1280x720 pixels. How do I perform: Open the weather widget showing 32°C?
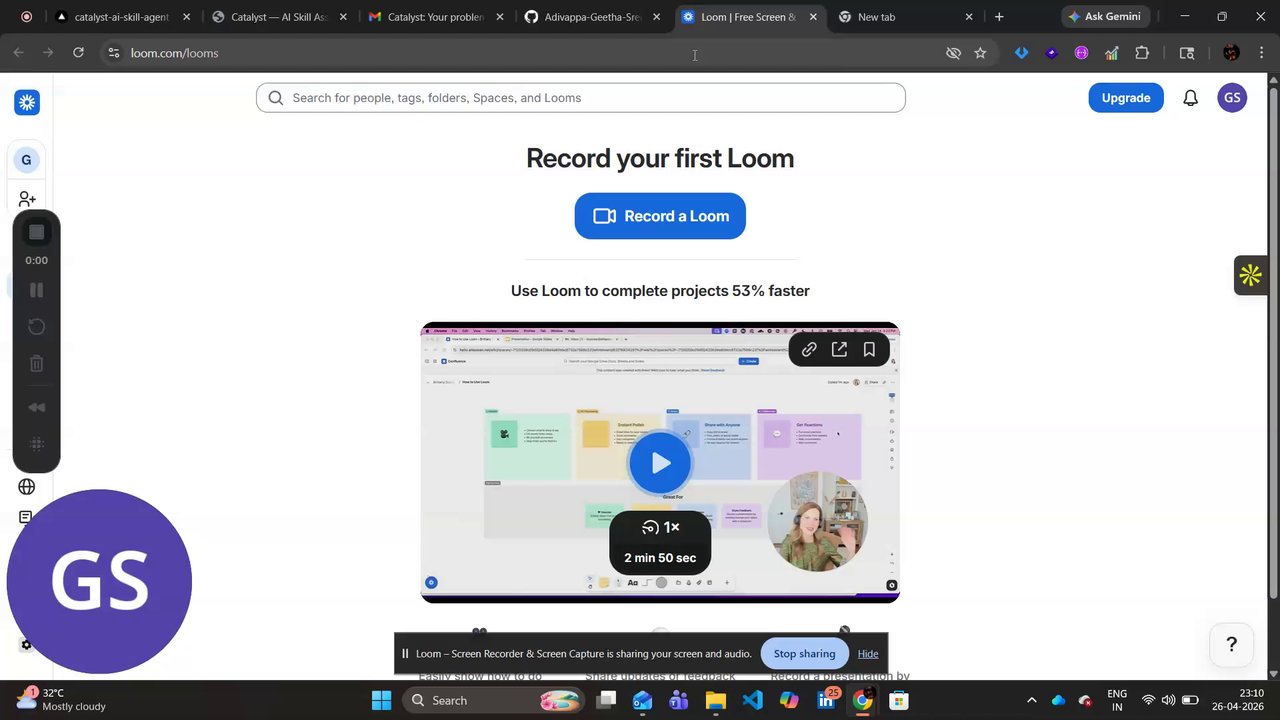tap(62, 700)
